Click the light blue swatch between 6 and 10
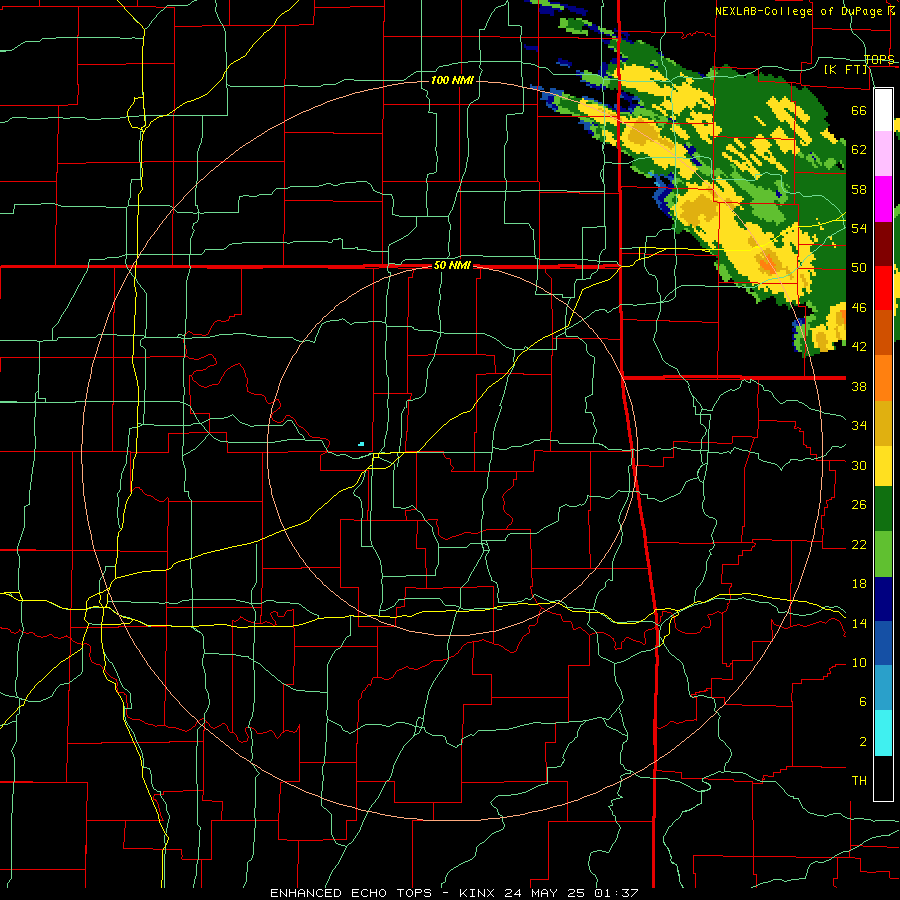The width and height of the screenshot is (900, 900). [x=883, y=688]
